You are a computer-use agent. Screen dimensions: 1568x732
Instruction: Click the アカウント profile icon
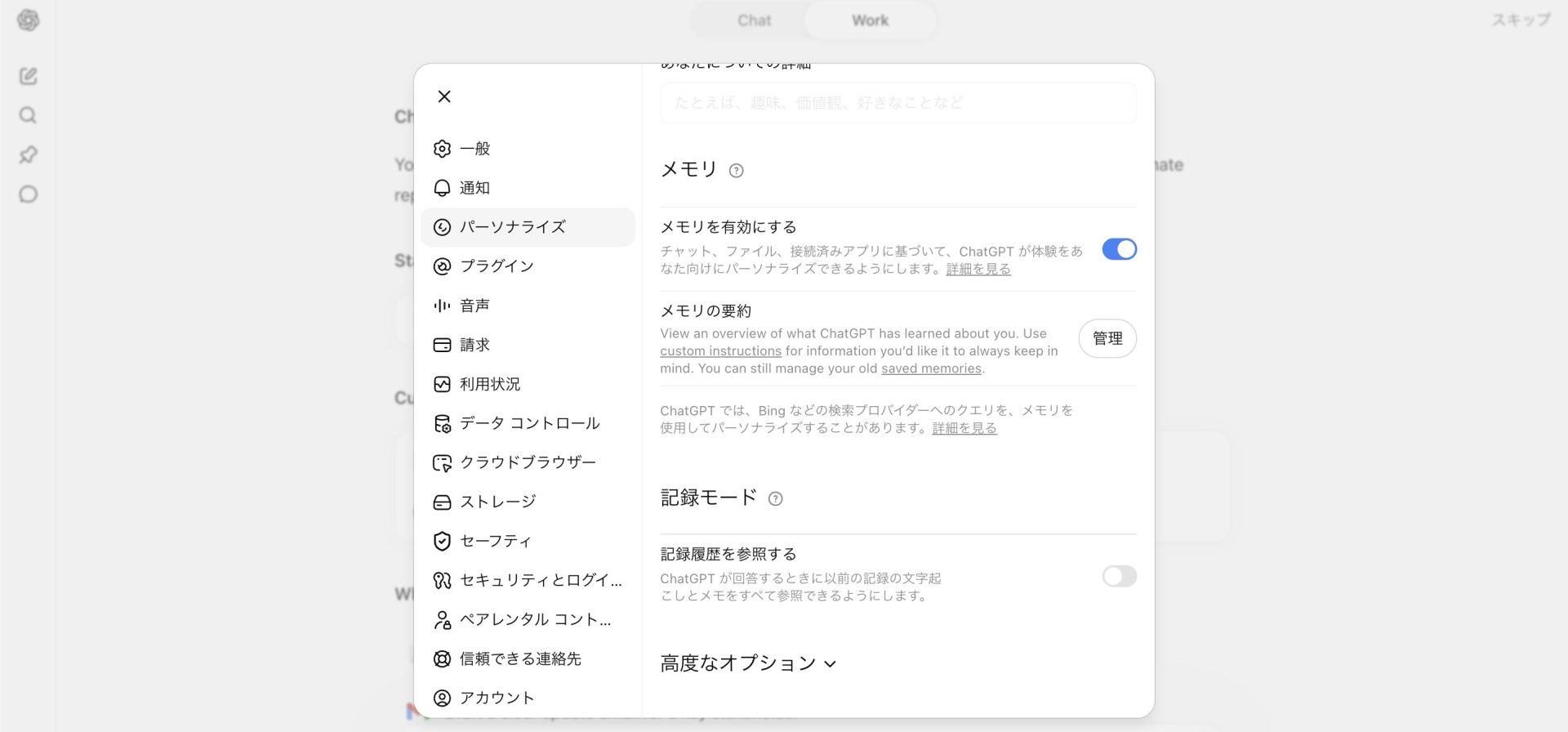click(442, 698)
